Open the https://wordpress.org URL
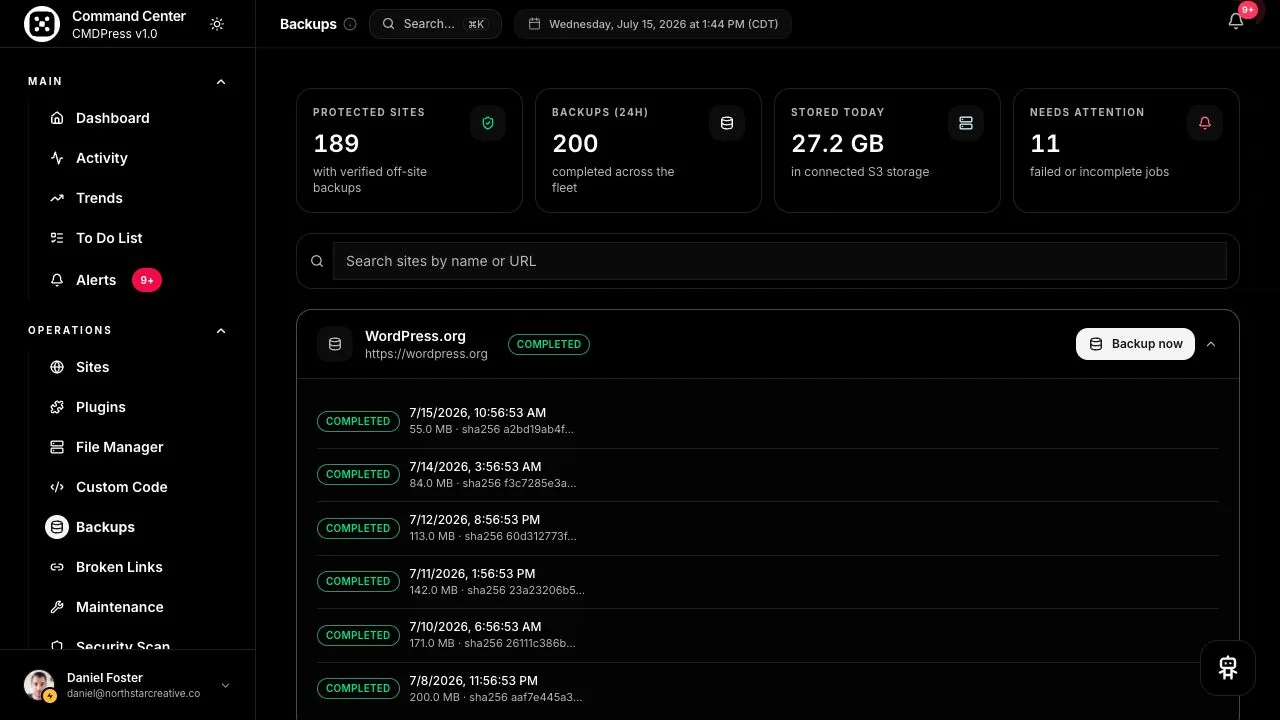The image size is (1280, 720). (x=426, y=354)
